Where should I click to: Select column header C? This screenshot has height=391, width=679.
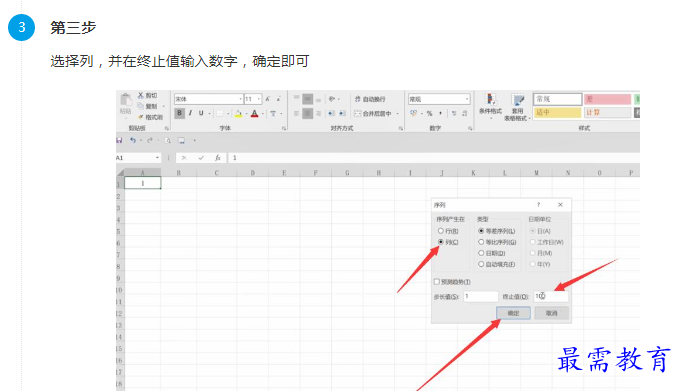tap(217, 173)
